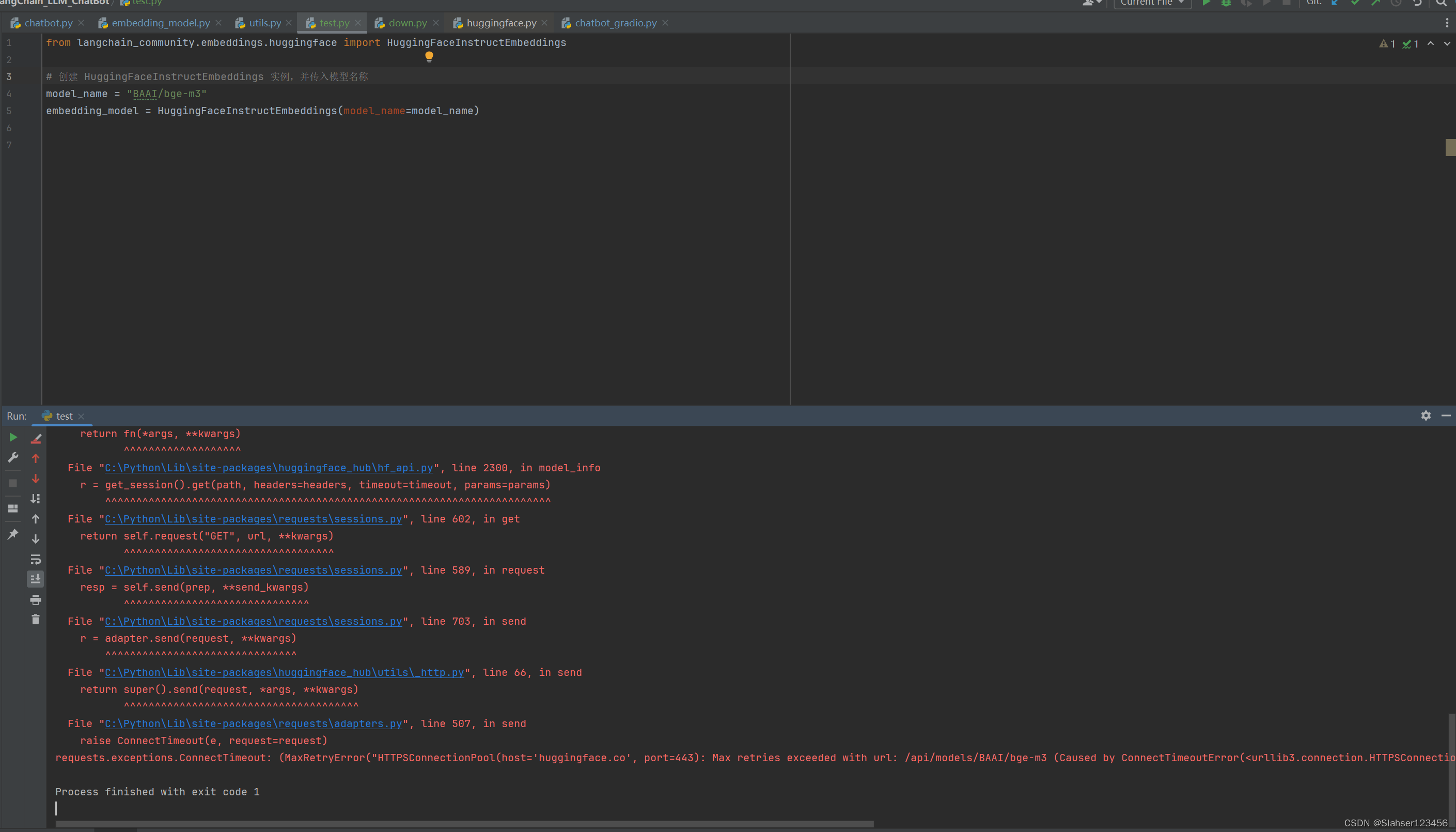The height and width of the screenshot is (832, 1456).
Task: Click the green debug bug icon
Action: click(x=1226, y=3)
